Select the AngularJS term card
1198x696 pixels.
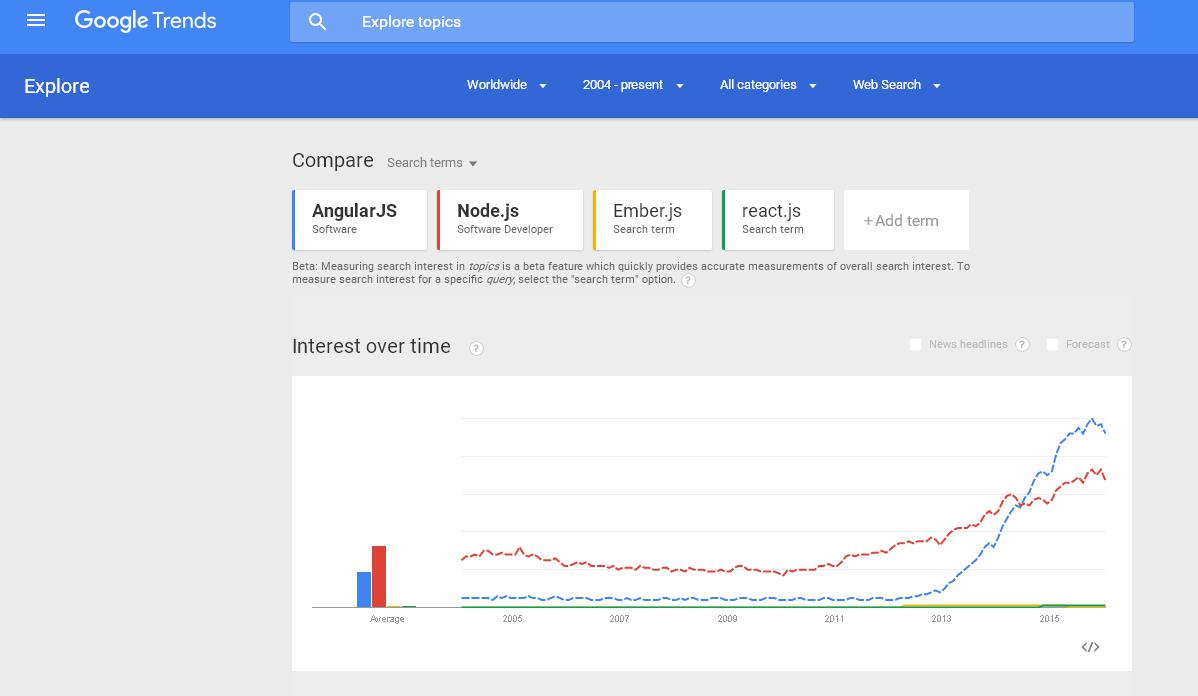tap(360, 220)
